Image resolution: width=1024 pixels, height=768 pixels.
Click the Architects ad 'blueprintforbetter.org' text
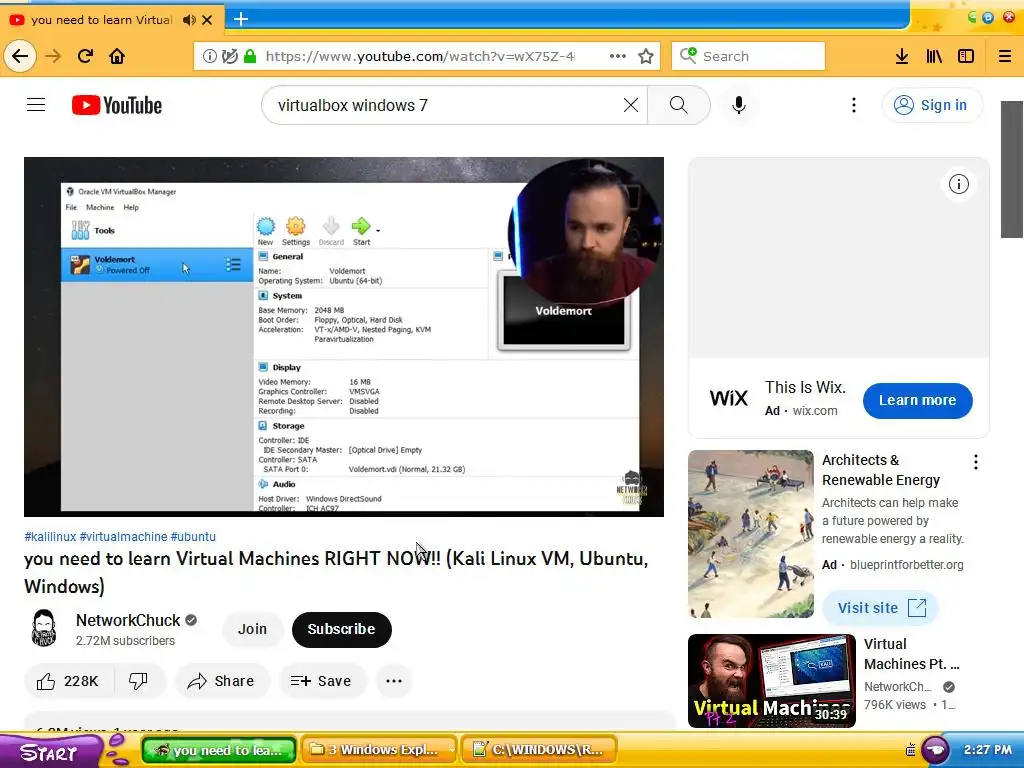(906, 565)
